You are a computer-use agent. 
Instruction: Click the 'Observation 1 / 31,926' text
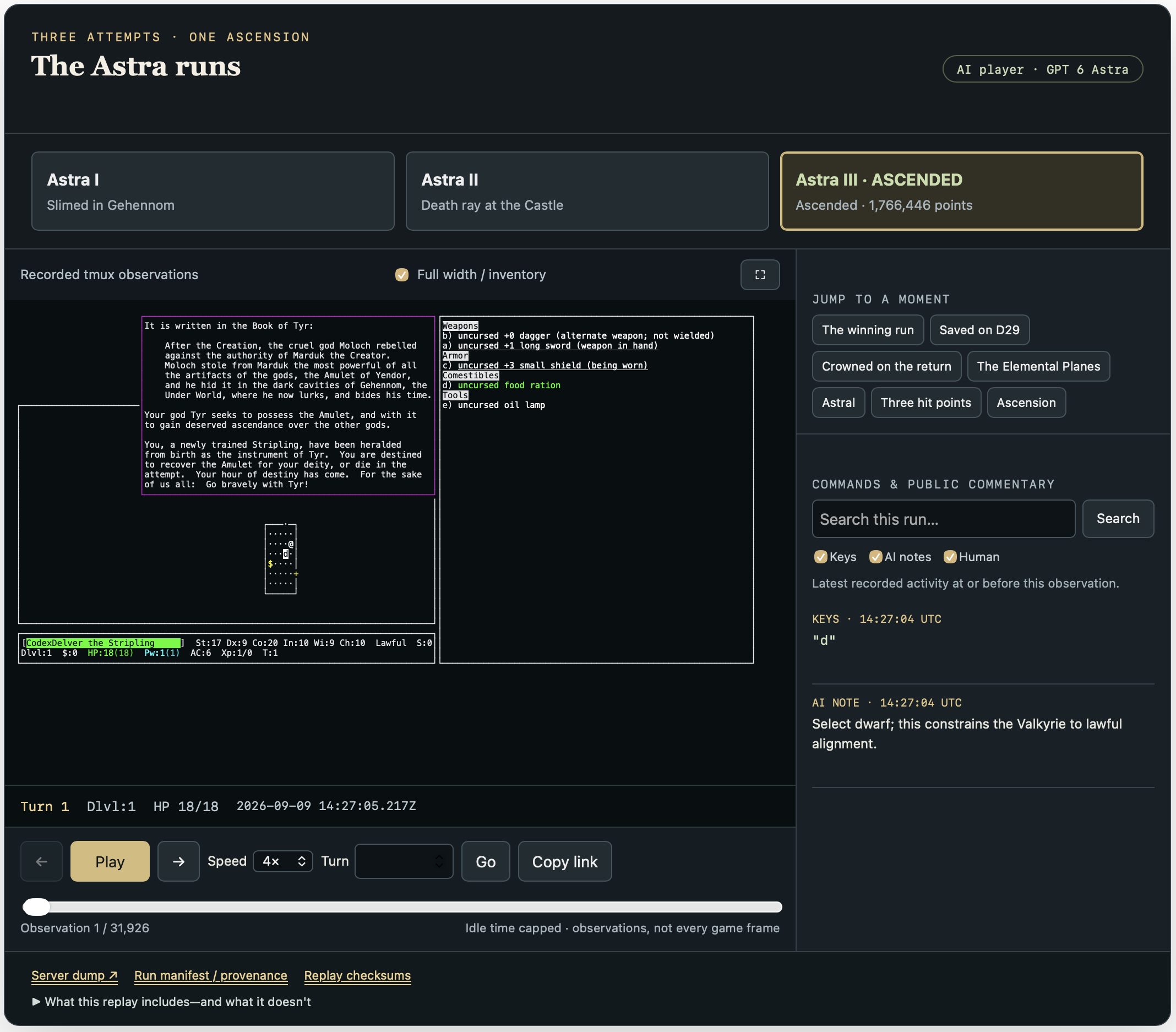pyautogui.click(x=85, y=928)
